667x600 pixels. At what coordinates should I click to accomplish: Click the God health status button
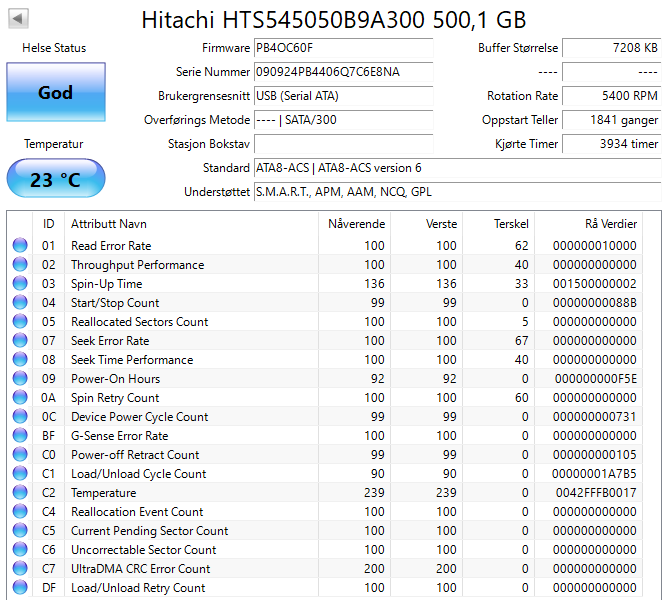pos(56,92)
